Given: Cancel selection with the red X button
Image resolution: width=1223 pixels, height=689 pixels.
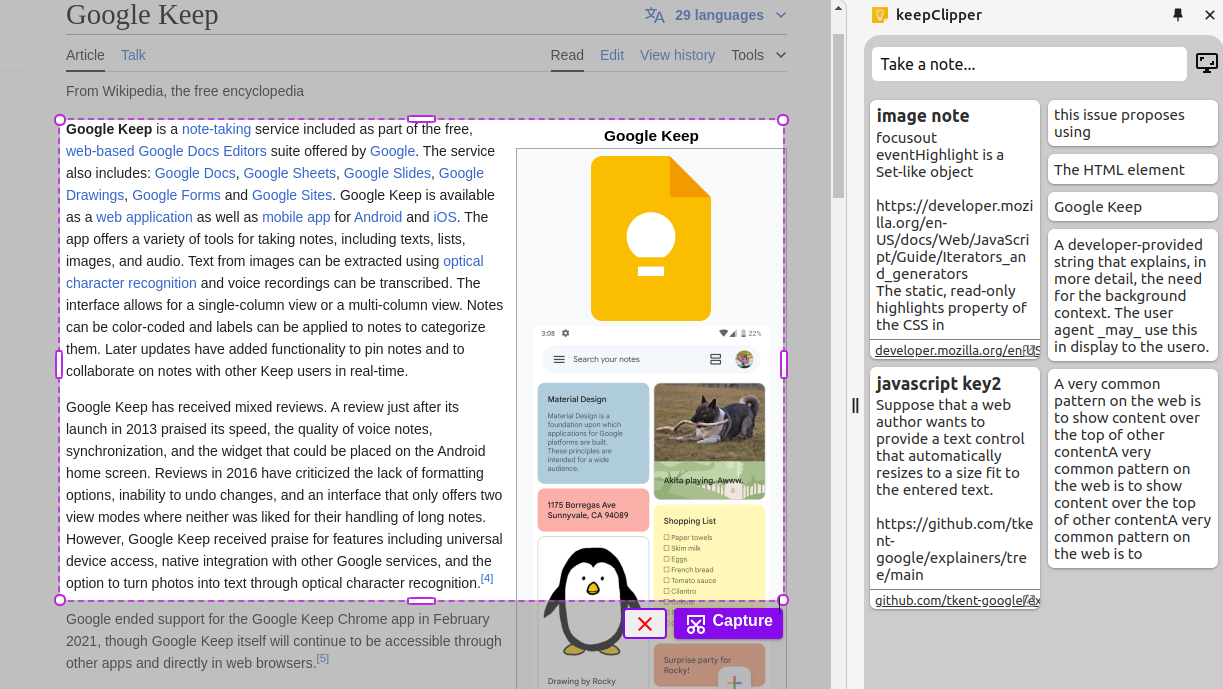Looking at the screenshot, I should pyautogui.click(x=645, y=623).
